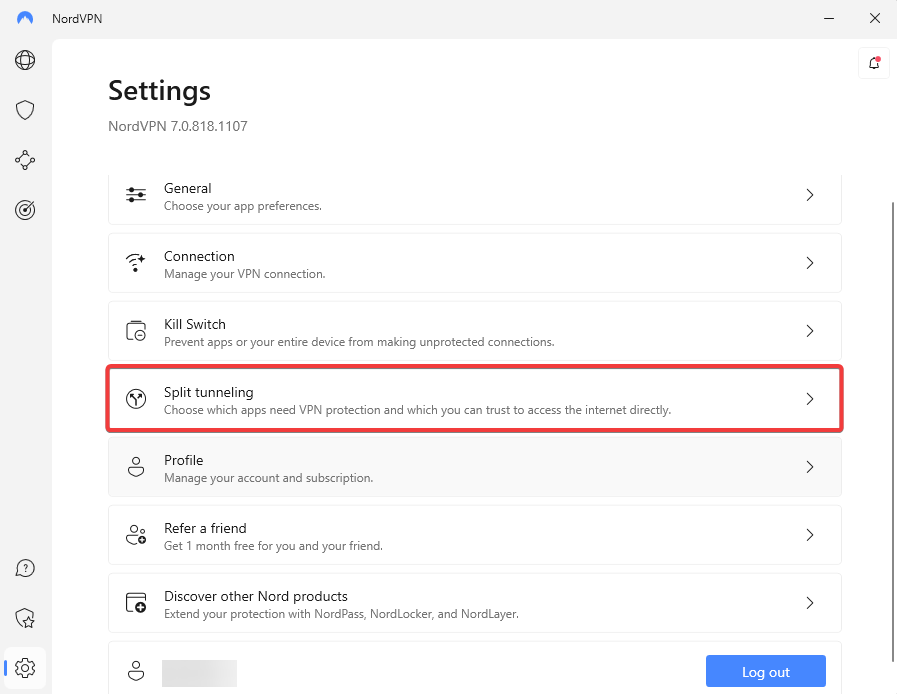Expand the Discover other Nord products chevron
Screen dimensions: 897x694
tap(810, 603)
